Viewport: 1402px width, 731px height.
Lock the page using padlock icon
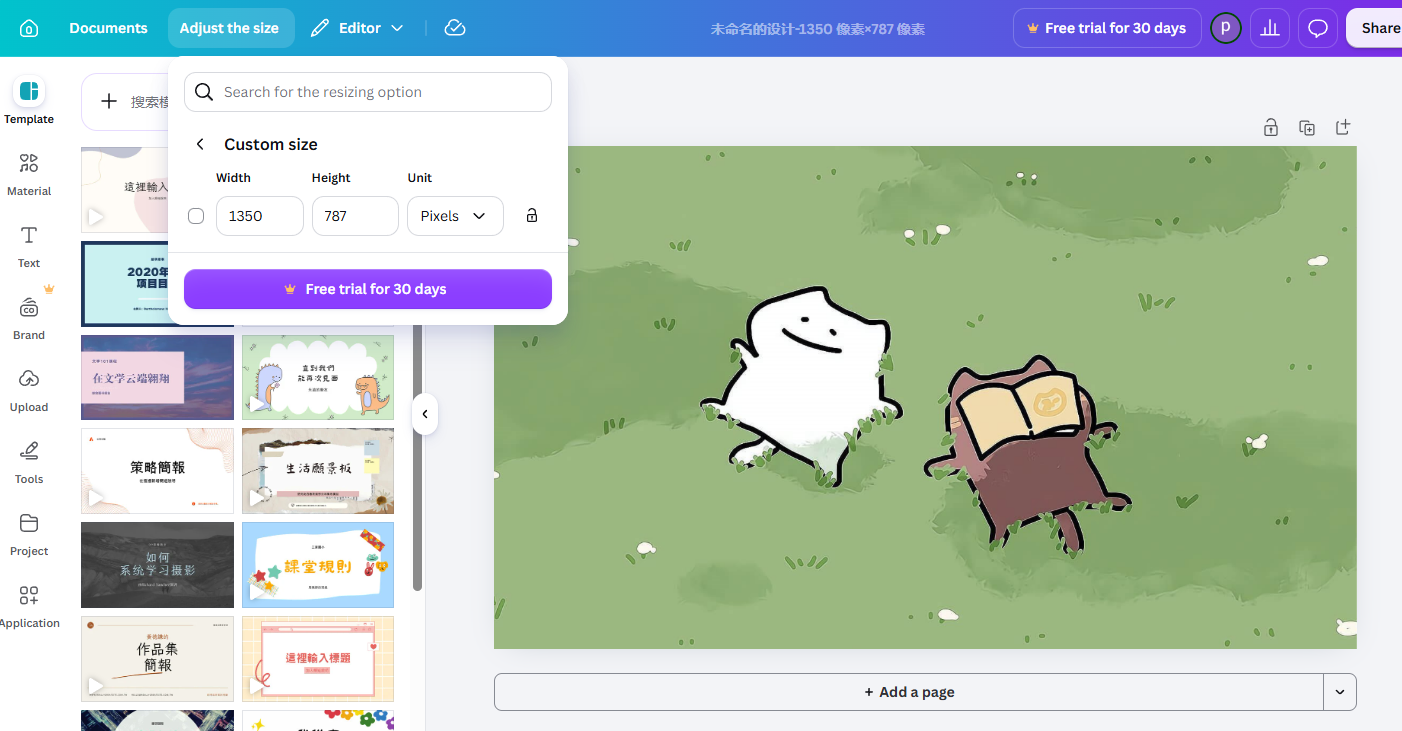point(1270,127)
